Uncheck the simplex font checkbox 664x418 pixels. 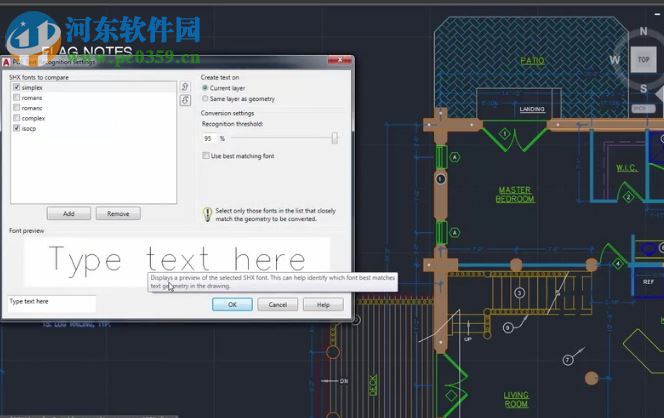pyautogui.click(x=17, y=87)
